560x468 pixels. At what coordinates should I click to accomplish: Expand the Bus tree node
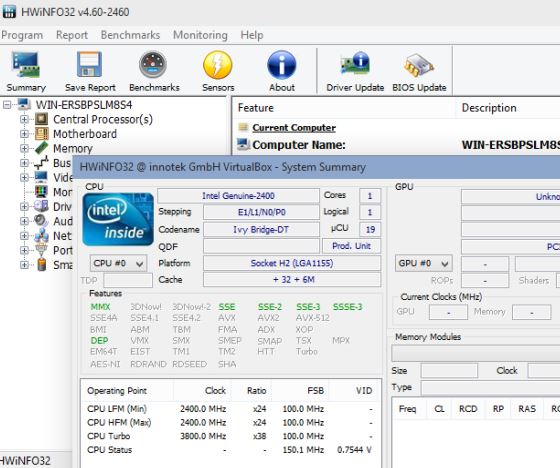(24, 163)
